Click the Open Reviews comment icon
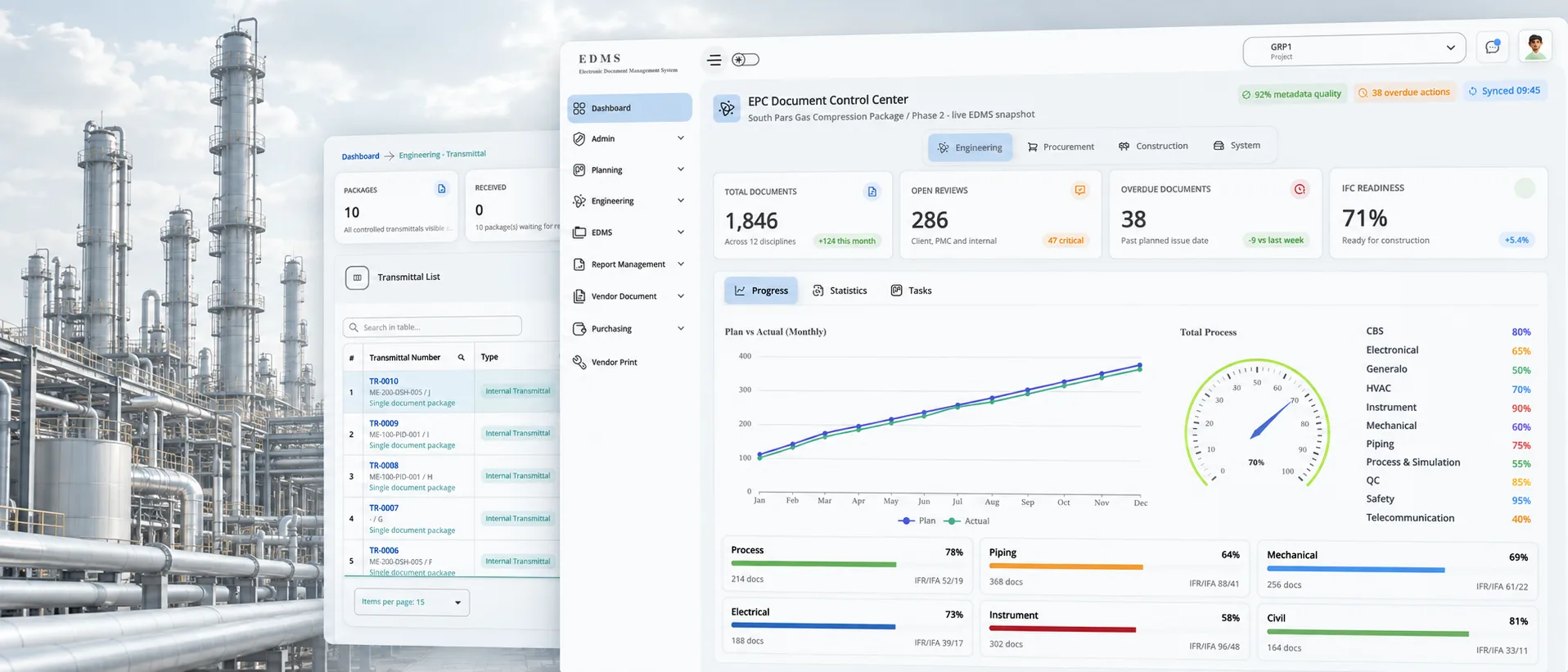1568x672 pixels. pos(1080,190)
